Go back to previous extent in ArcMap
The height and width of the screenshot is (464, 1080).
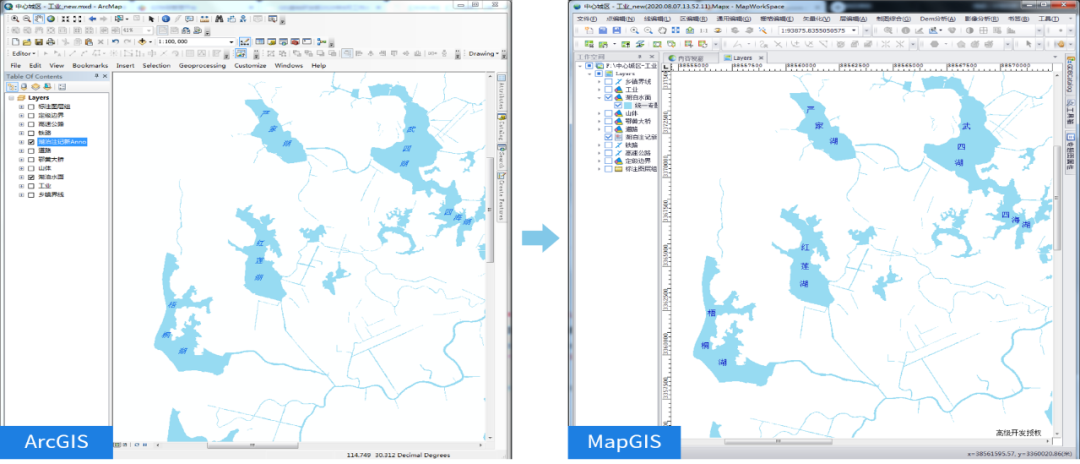92,19
